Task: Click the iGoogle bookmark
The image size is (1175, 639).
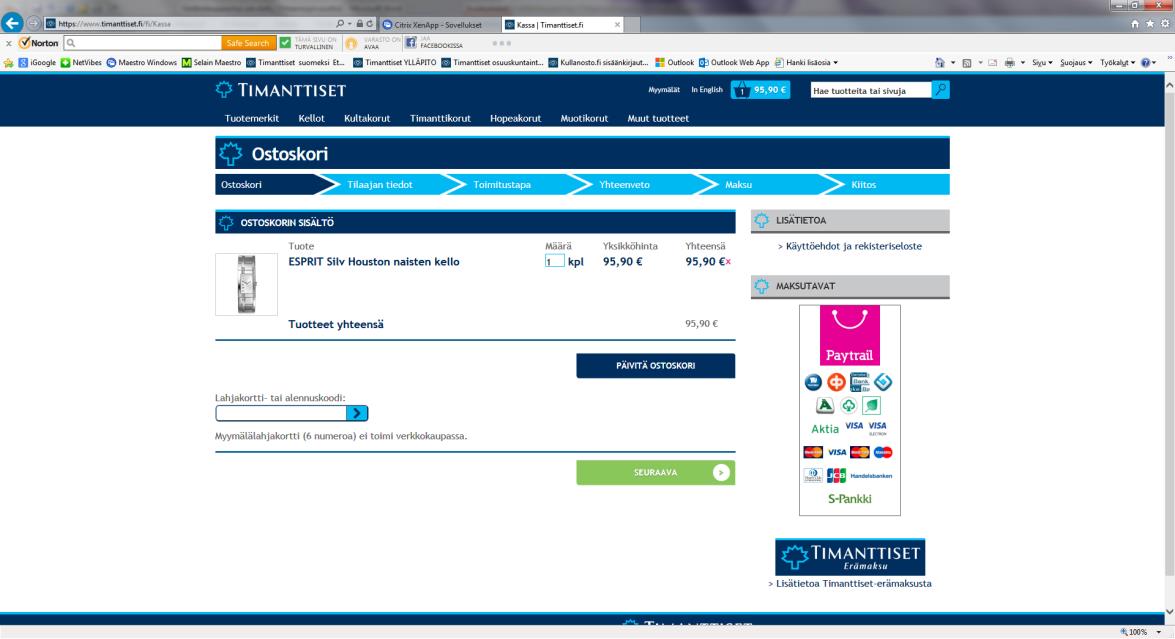Action: coord(37,63)
